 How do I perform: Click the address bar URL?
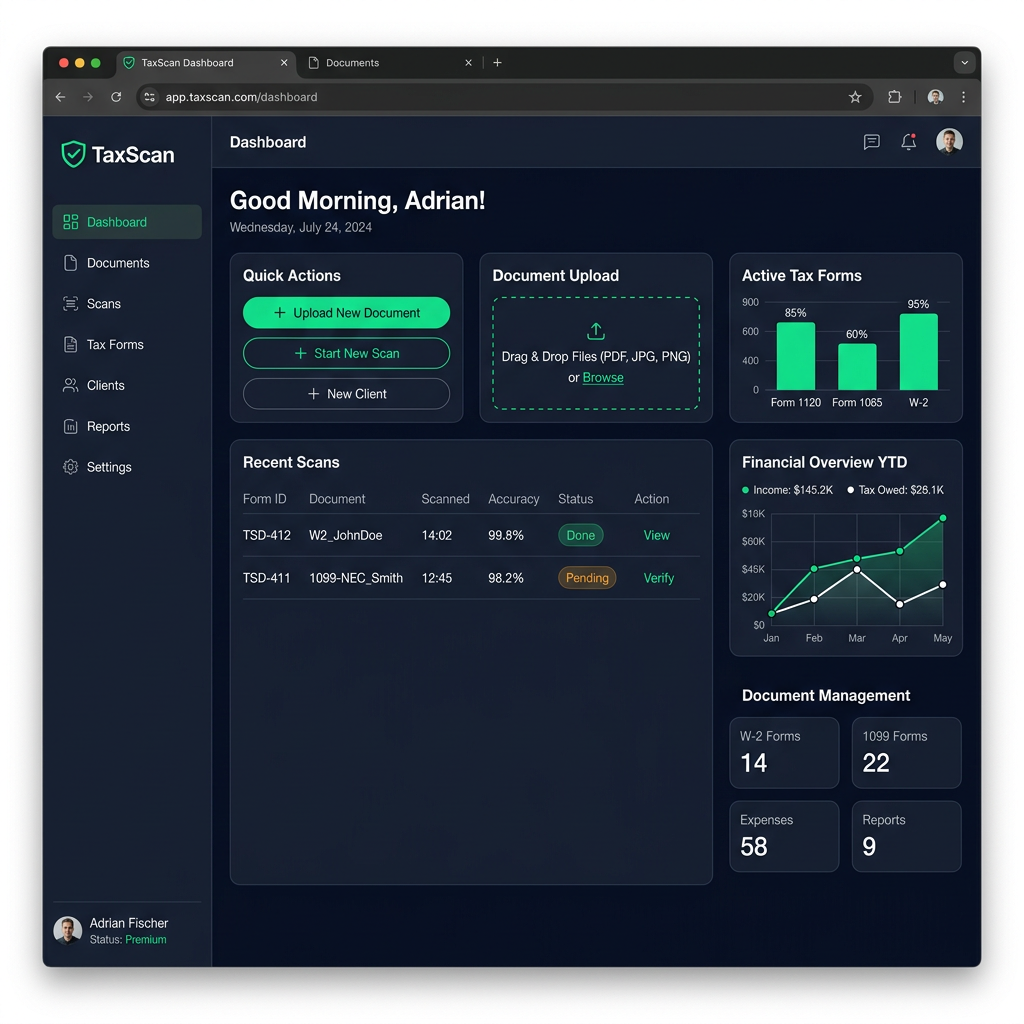coord(242,97)
